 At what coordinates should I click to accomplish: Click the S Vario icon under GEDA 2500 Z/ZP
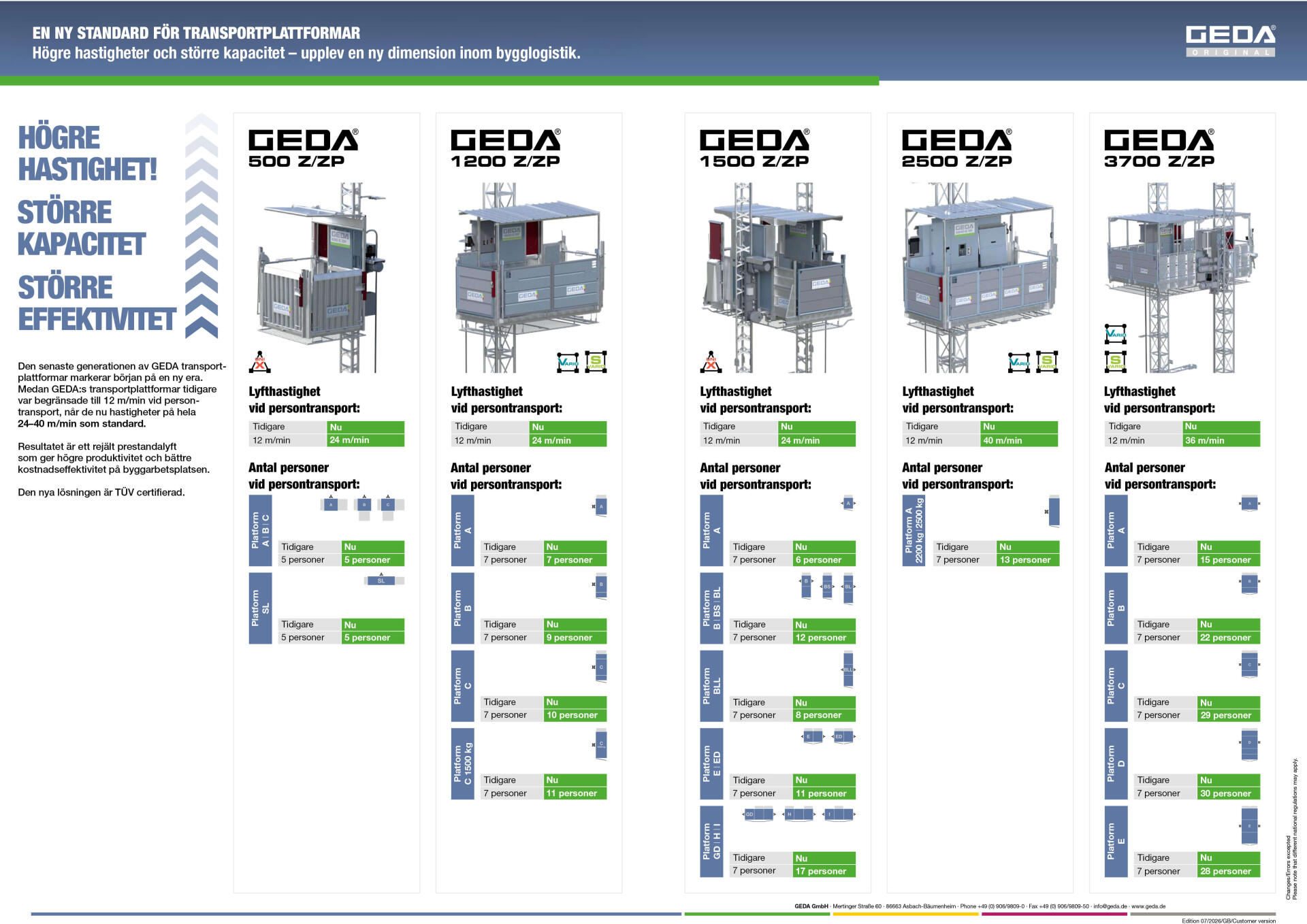coord(1047,361)
